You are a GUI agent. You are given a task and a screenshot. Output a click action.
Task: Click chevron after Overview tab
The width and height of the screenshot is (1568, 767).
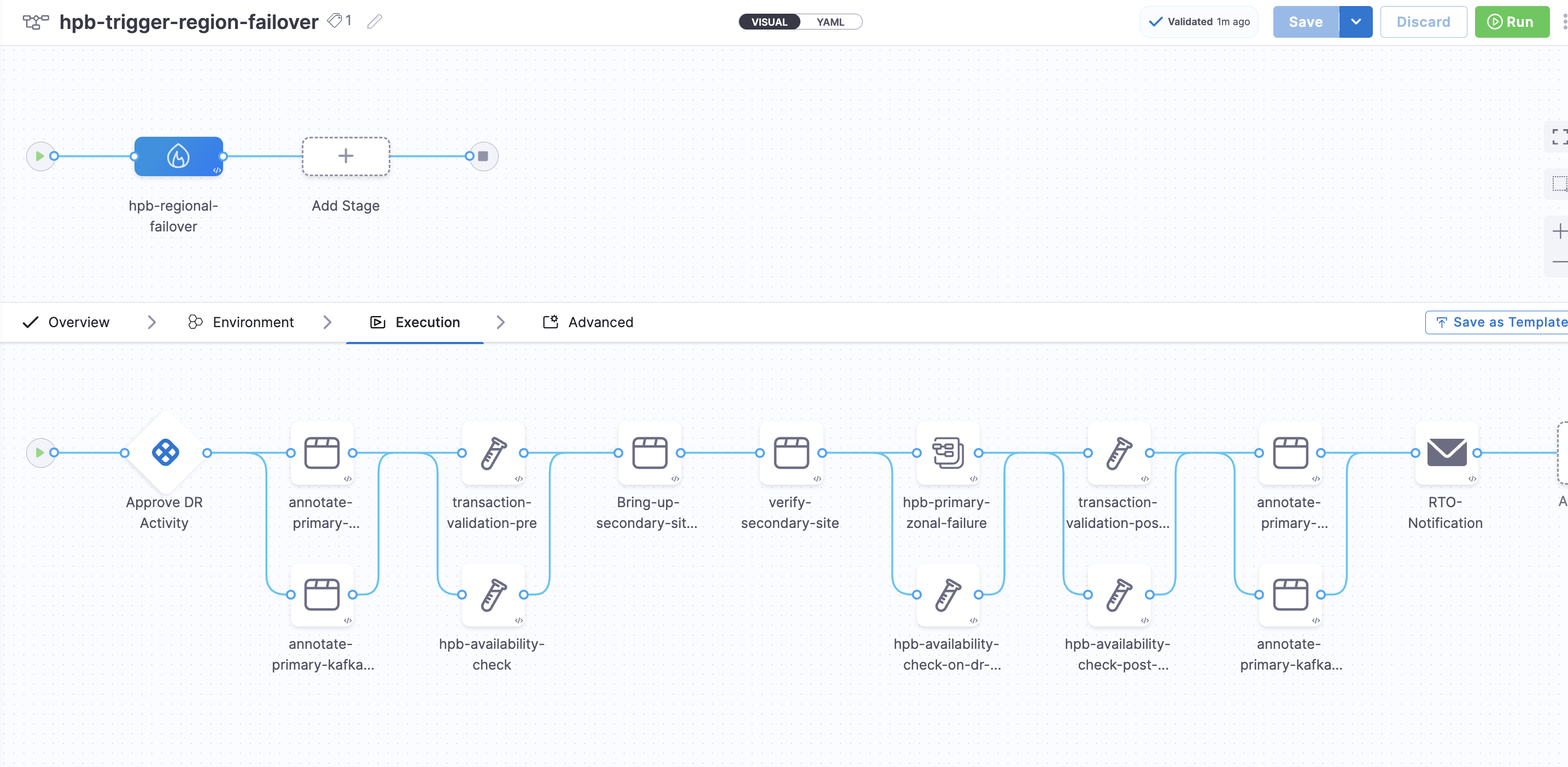152,322
